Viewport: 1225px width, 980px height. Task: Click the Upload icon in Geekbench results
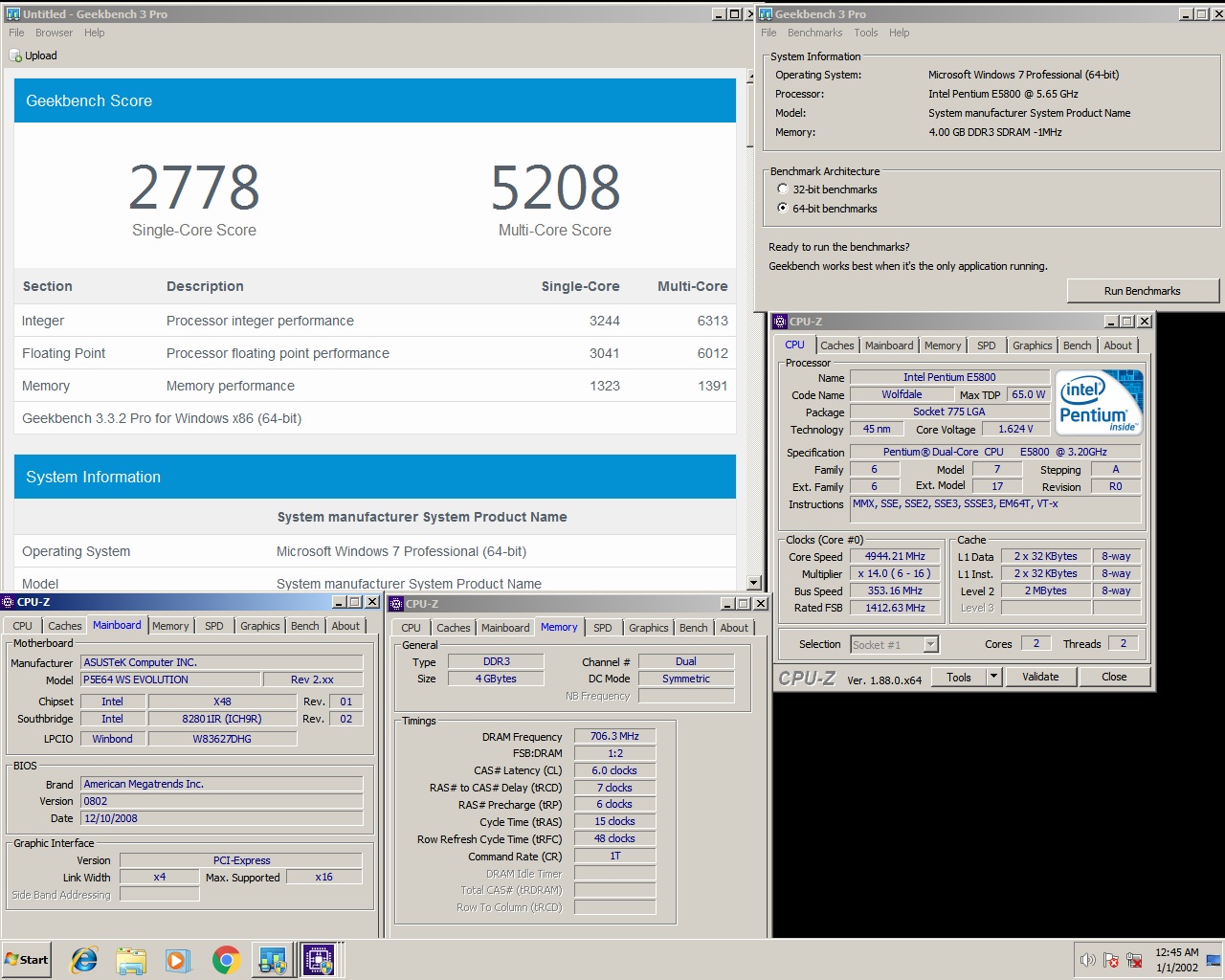pos(15,56)
